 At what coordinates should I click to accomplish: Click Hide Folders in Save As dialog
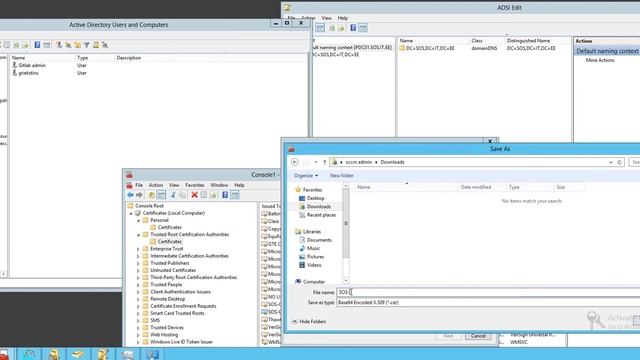[309, 322]
